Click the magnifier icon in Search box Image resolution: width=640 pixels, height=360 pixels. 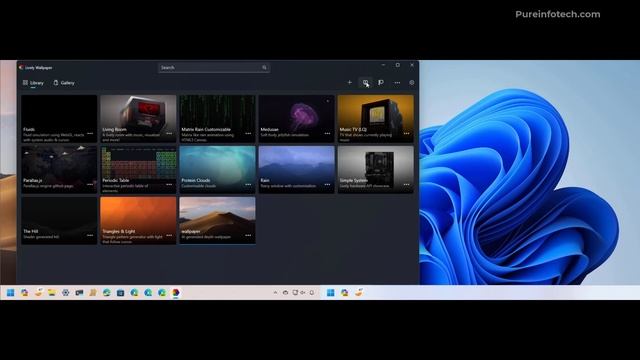pyautogui.click(x=264, y=68)
